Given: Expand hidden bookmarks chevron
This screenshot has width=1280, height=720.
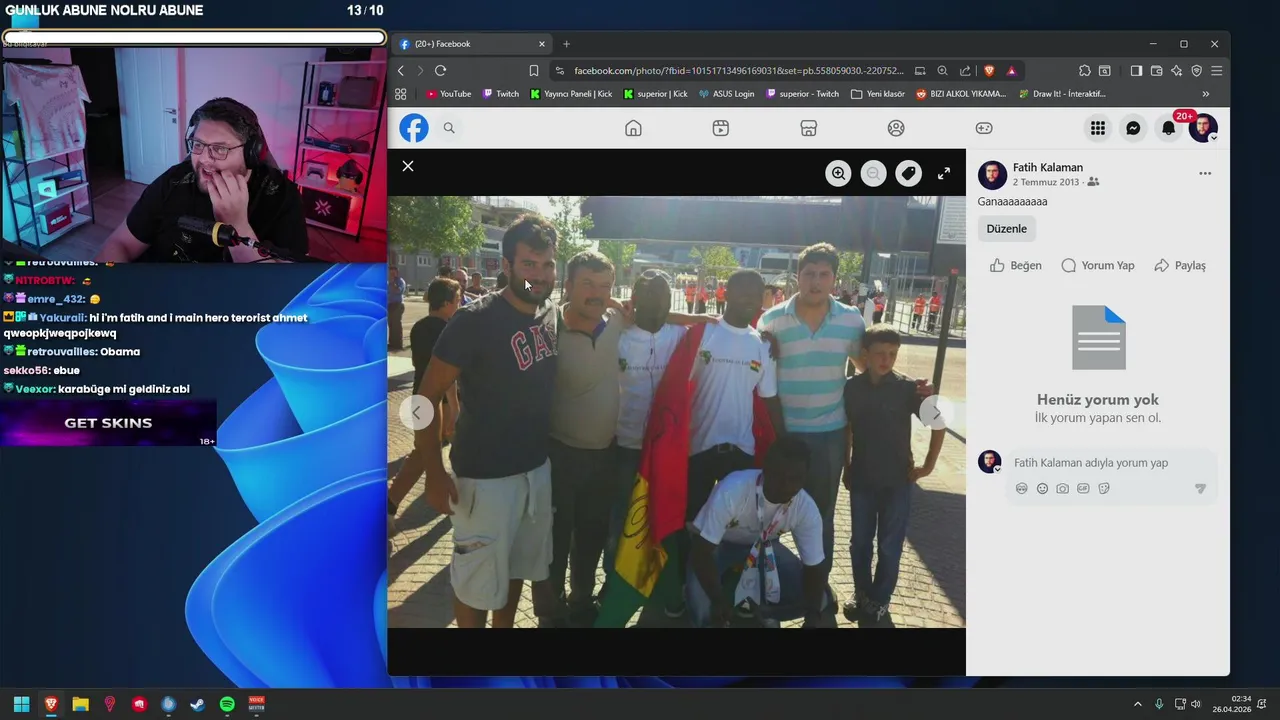Looking at the screenshot, I should 1205,94.
